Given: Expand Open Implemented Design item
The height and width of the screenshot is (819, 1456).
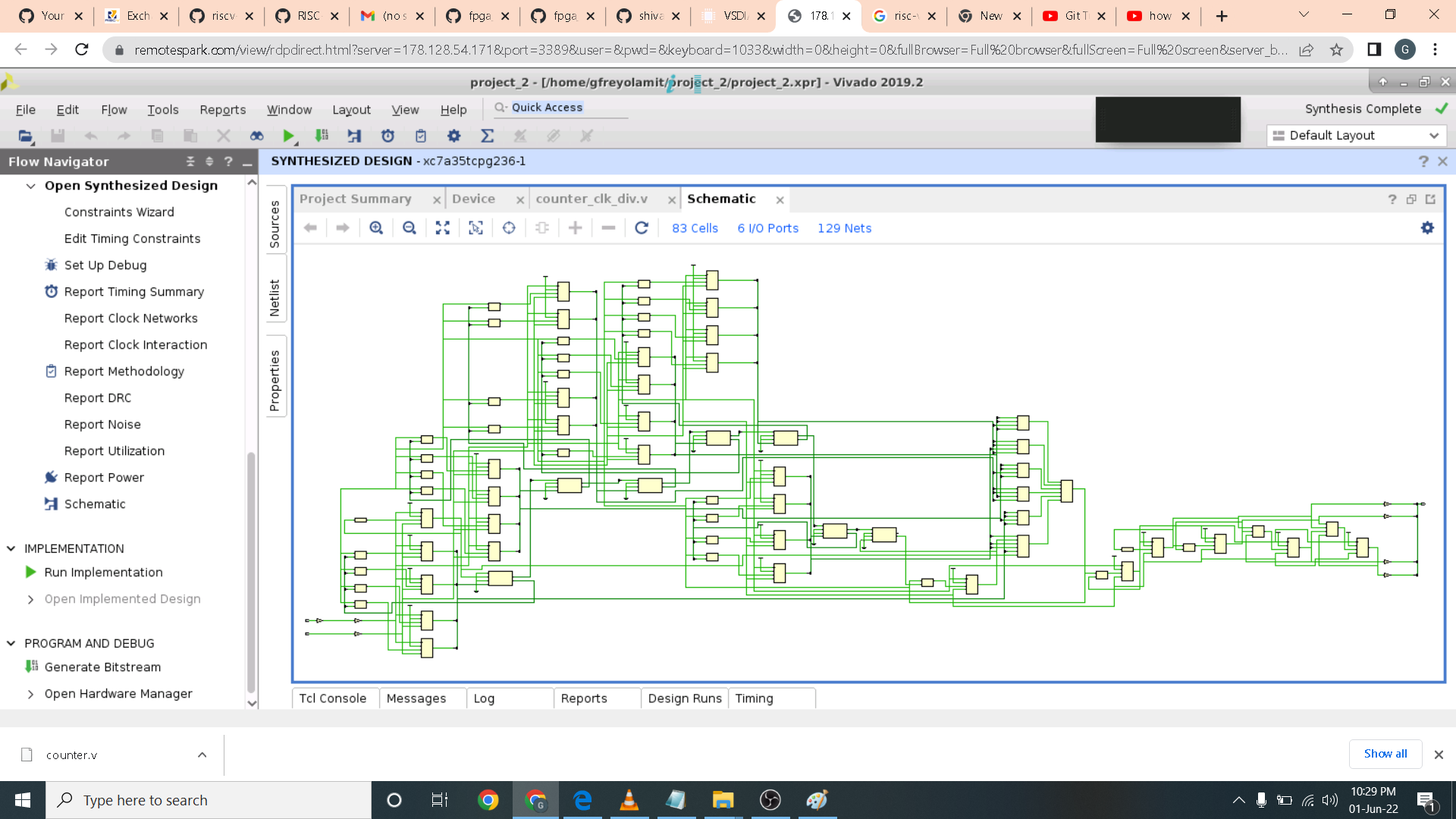Looking at the screenshot, I should tap(31, 599).
